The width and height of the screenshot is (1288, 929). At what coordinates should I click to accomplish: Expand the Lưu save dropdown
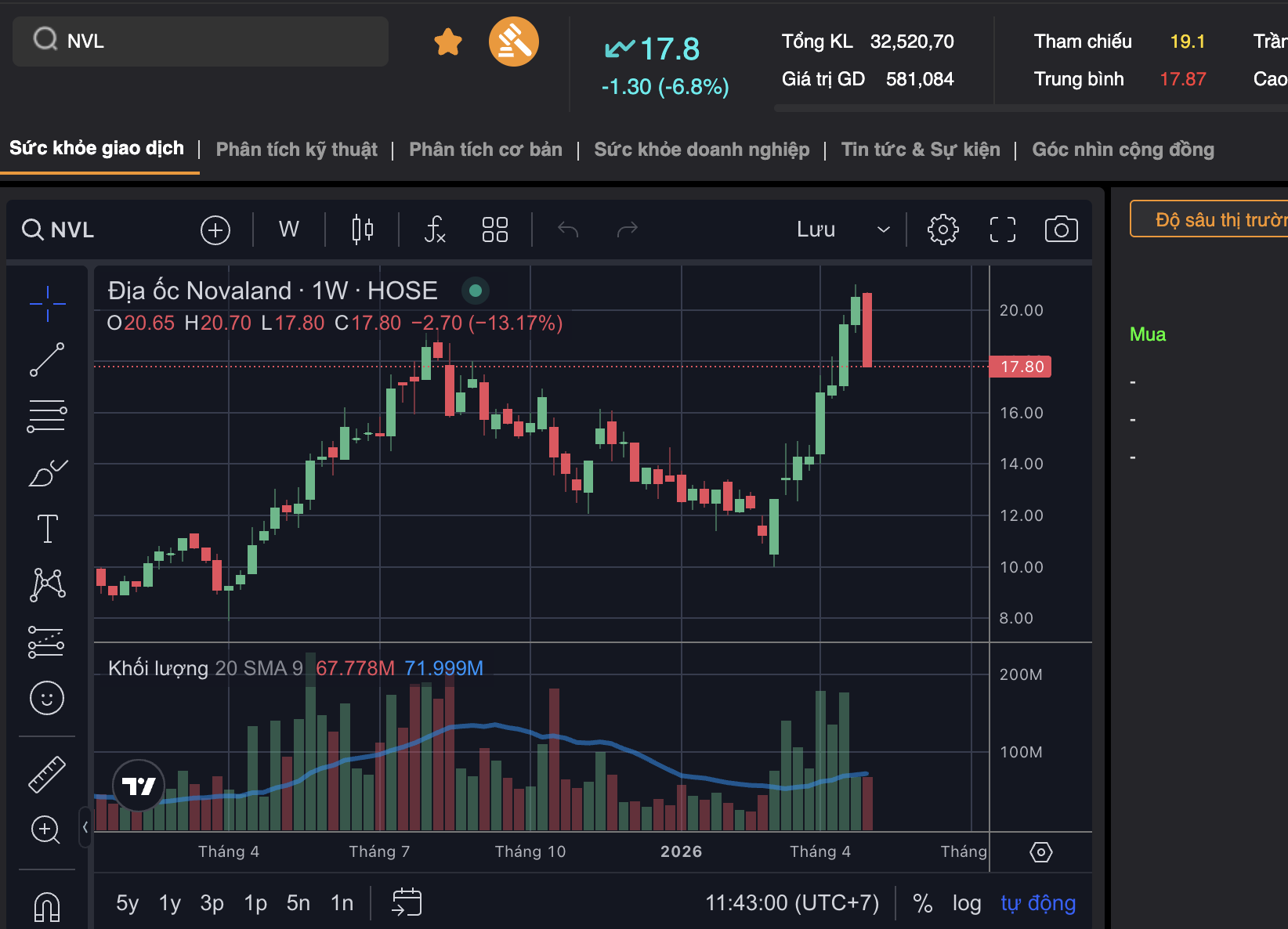(883, 230)
